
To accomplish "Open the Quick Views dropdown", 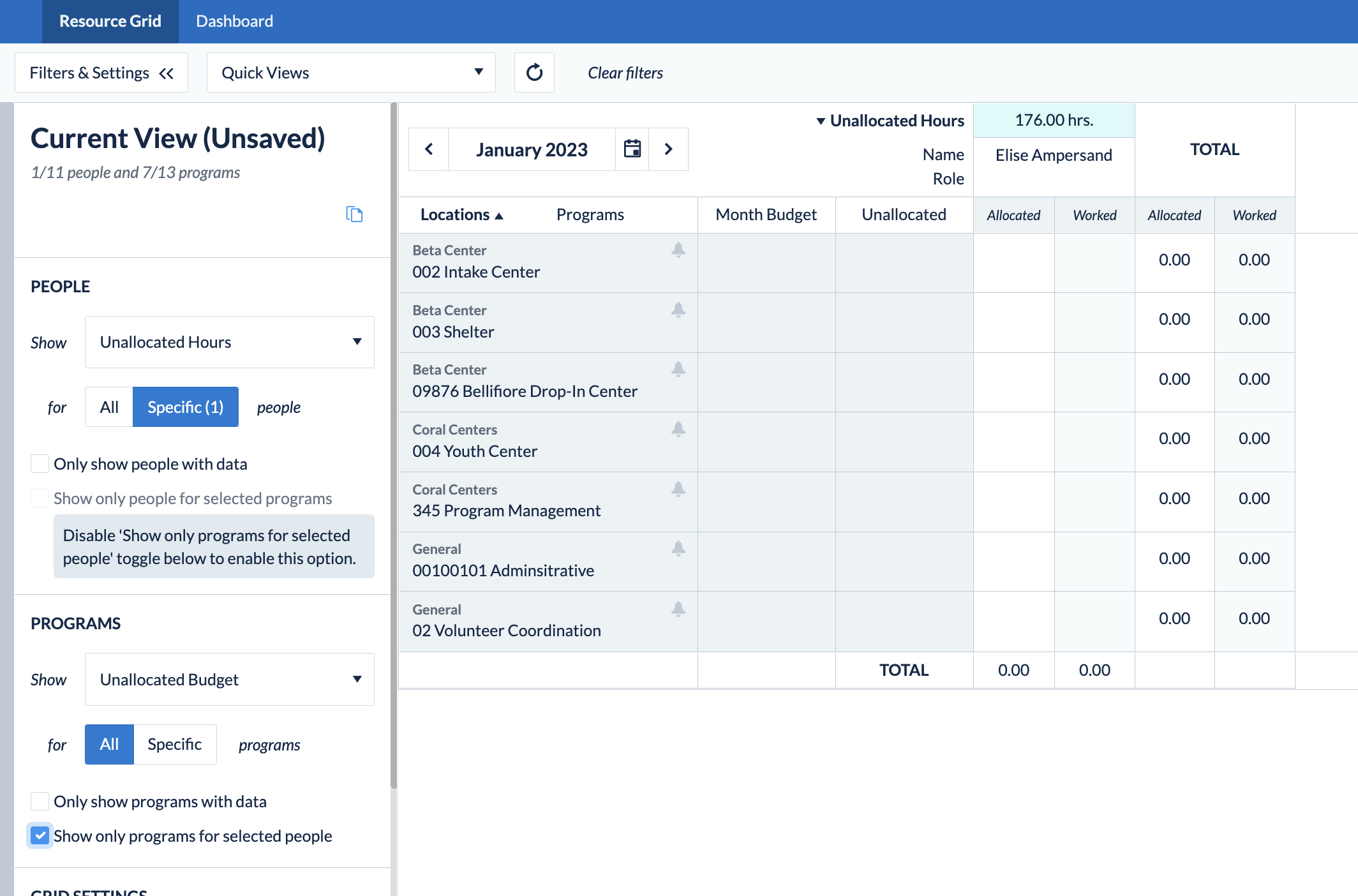I will coord(350,72).
